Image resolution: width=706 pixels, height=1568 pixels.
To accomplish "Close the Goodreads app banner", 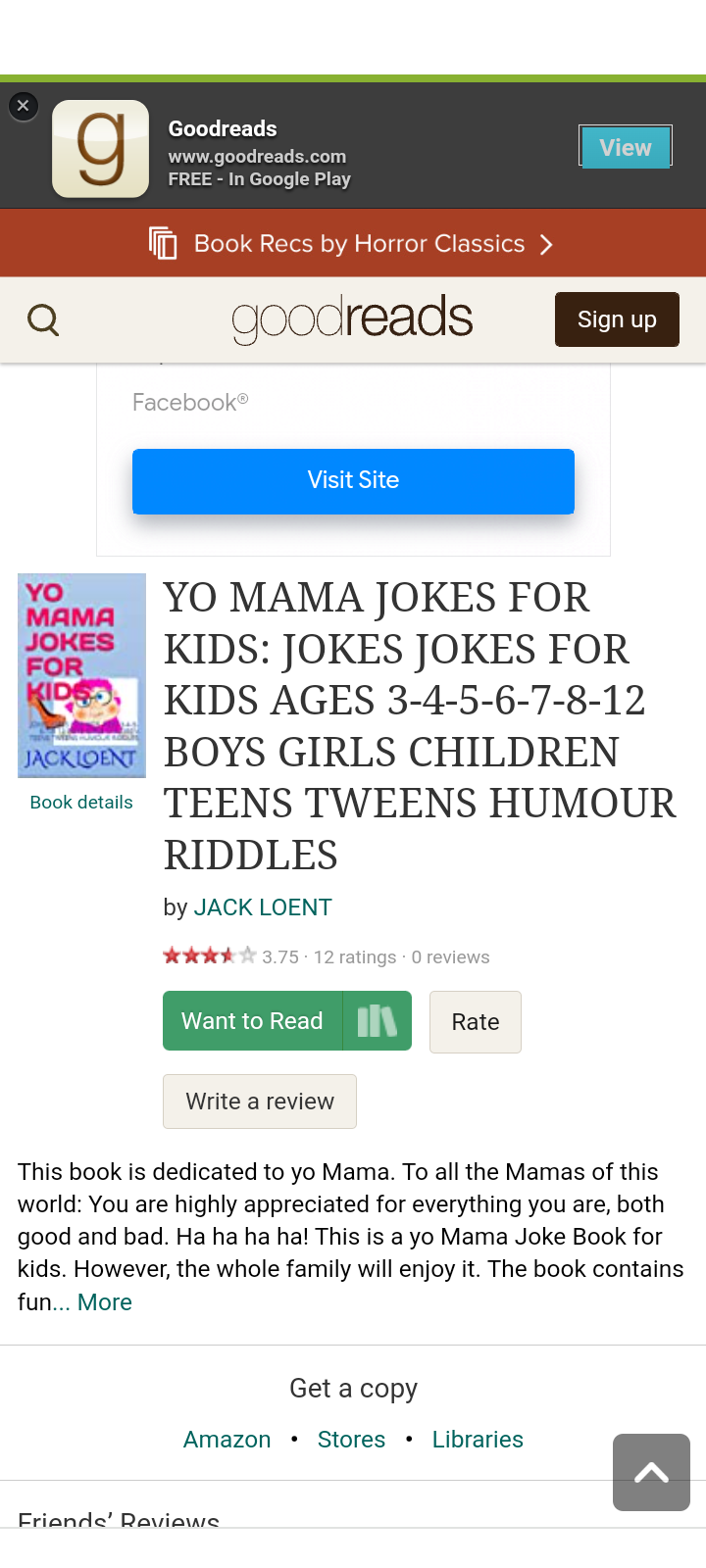I will (x=24, y=106).
